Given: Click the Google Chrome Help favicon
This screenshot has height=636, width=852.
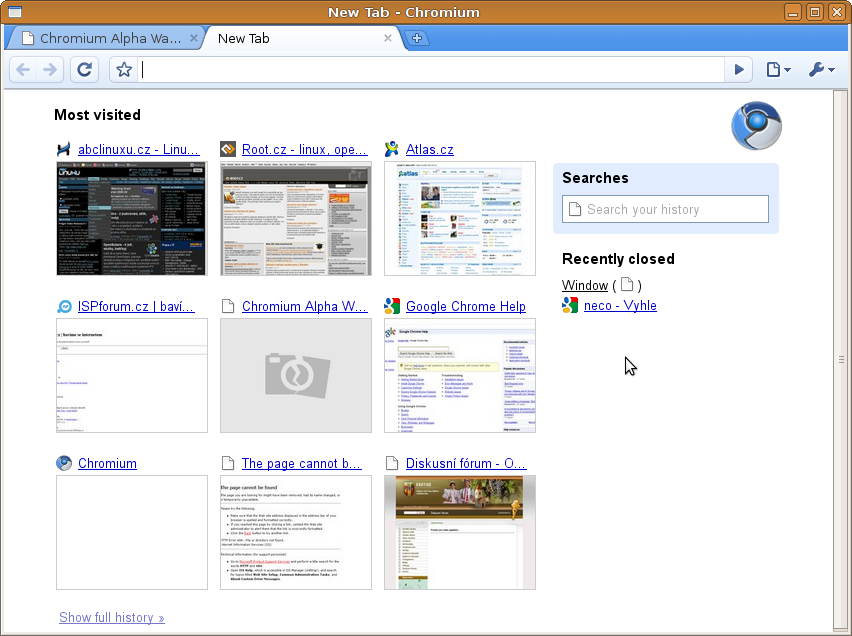Looking at the screenshot, I should click(392, 306).
